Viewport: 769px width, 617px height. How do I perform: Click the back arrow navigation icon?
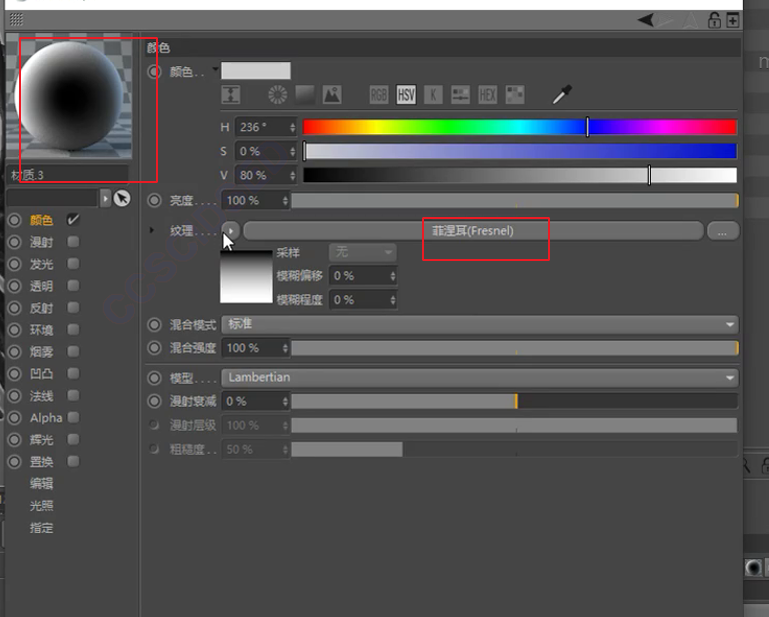[x=645, y=20]
